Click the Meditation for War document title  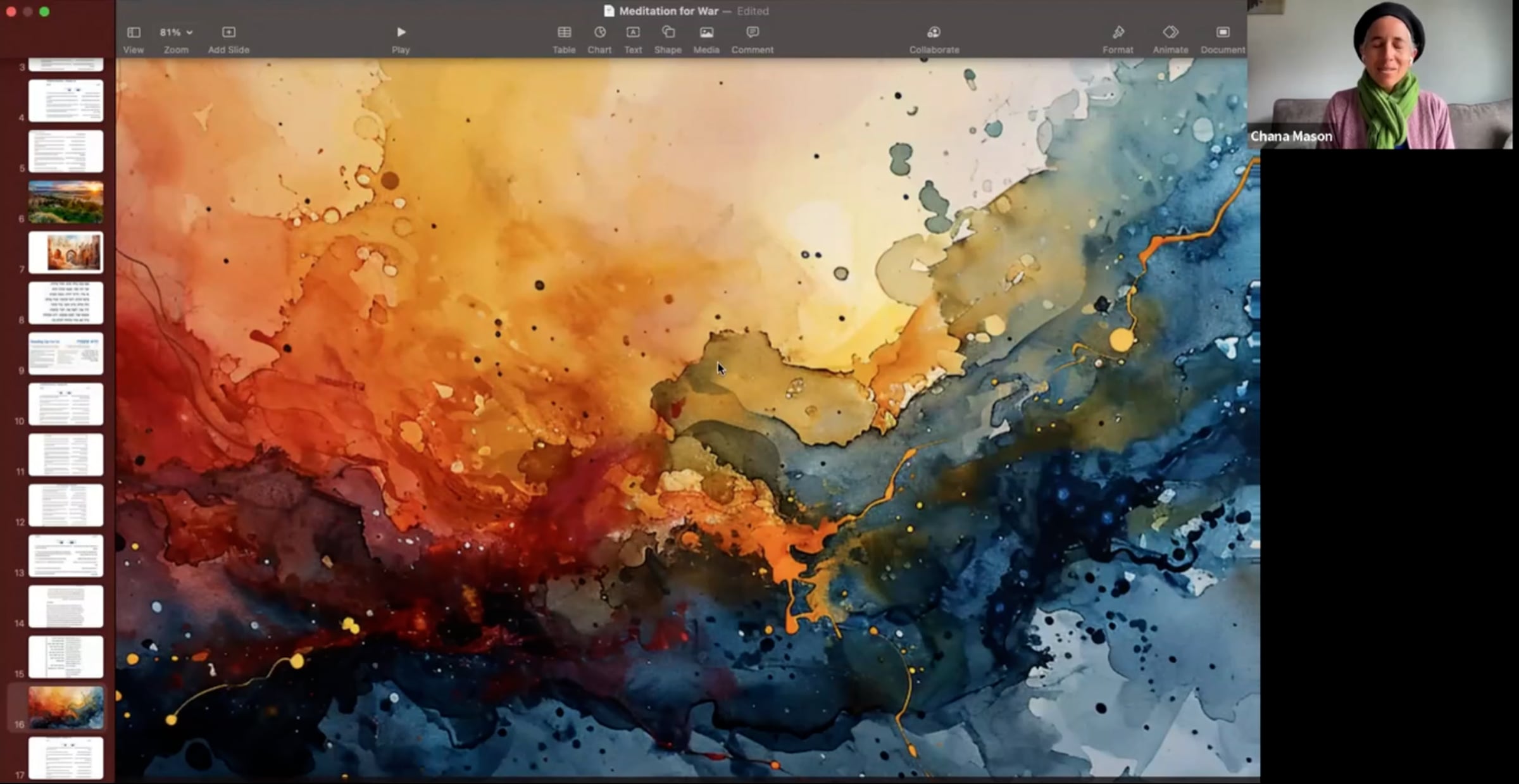pos(668,11)
